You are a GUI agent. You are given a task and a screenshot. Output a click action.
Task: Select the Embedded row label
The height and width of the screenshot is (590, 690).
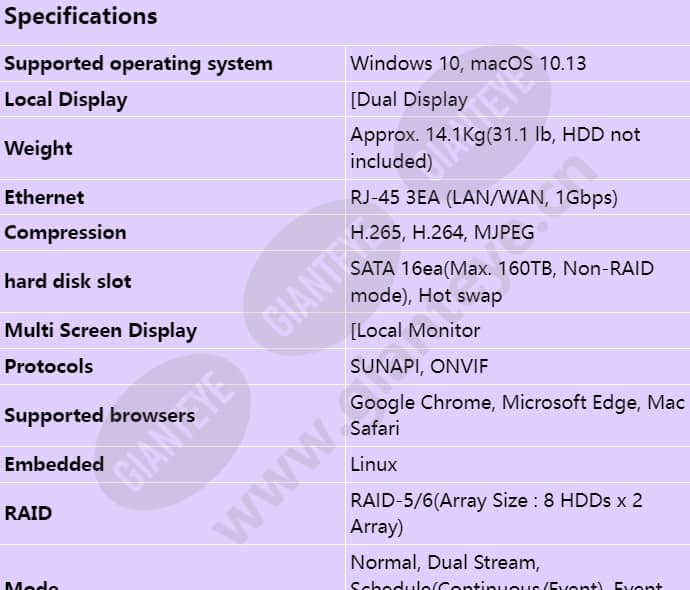(x=54, y=465)
